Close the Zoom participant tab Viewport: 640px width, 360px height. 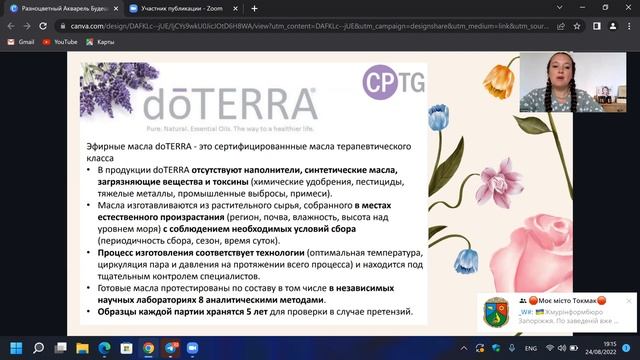coord(235,8)
